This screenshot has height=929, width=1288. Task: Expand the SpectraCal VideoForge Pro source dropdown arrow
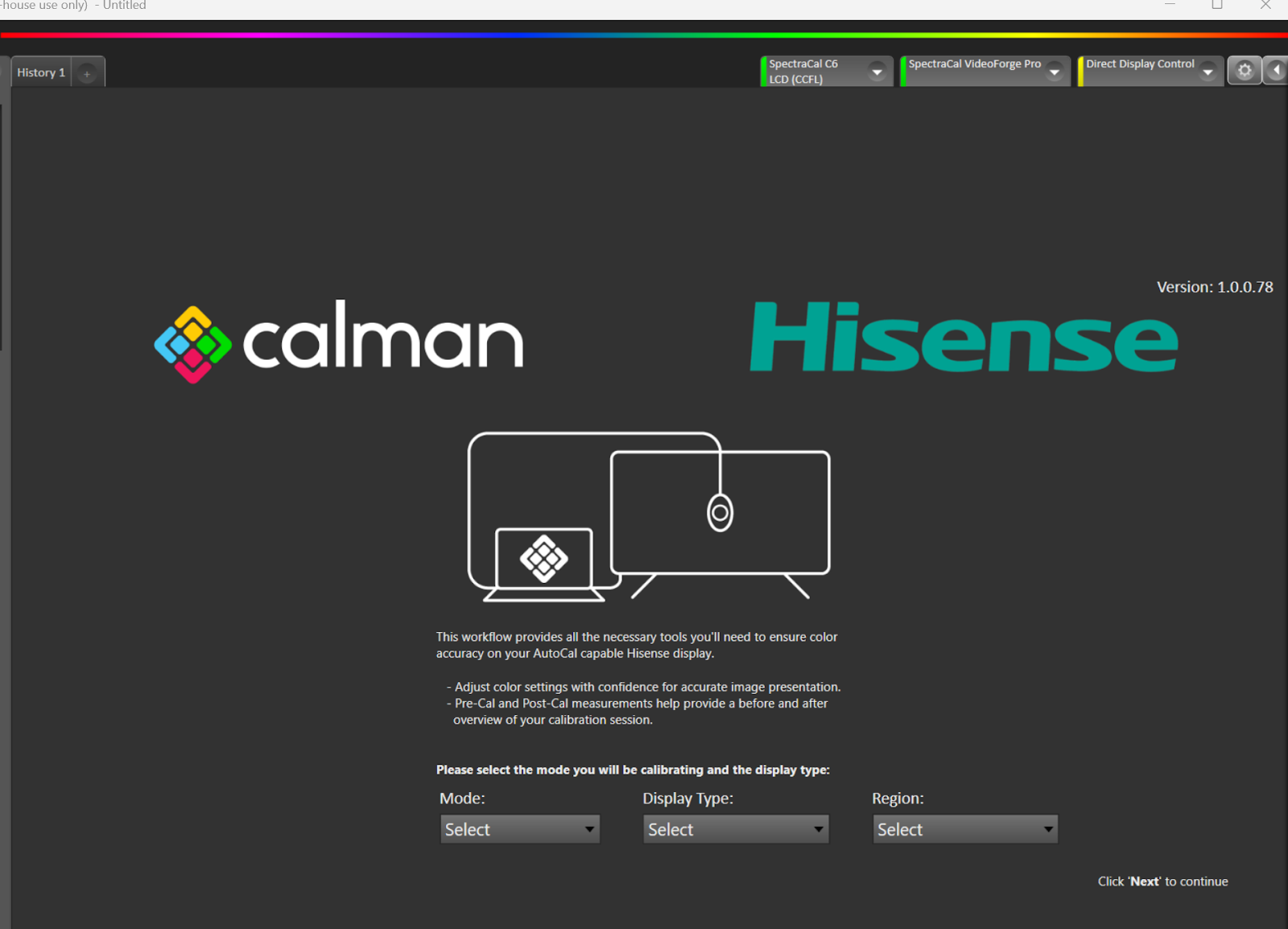(x=1054, y=72)
